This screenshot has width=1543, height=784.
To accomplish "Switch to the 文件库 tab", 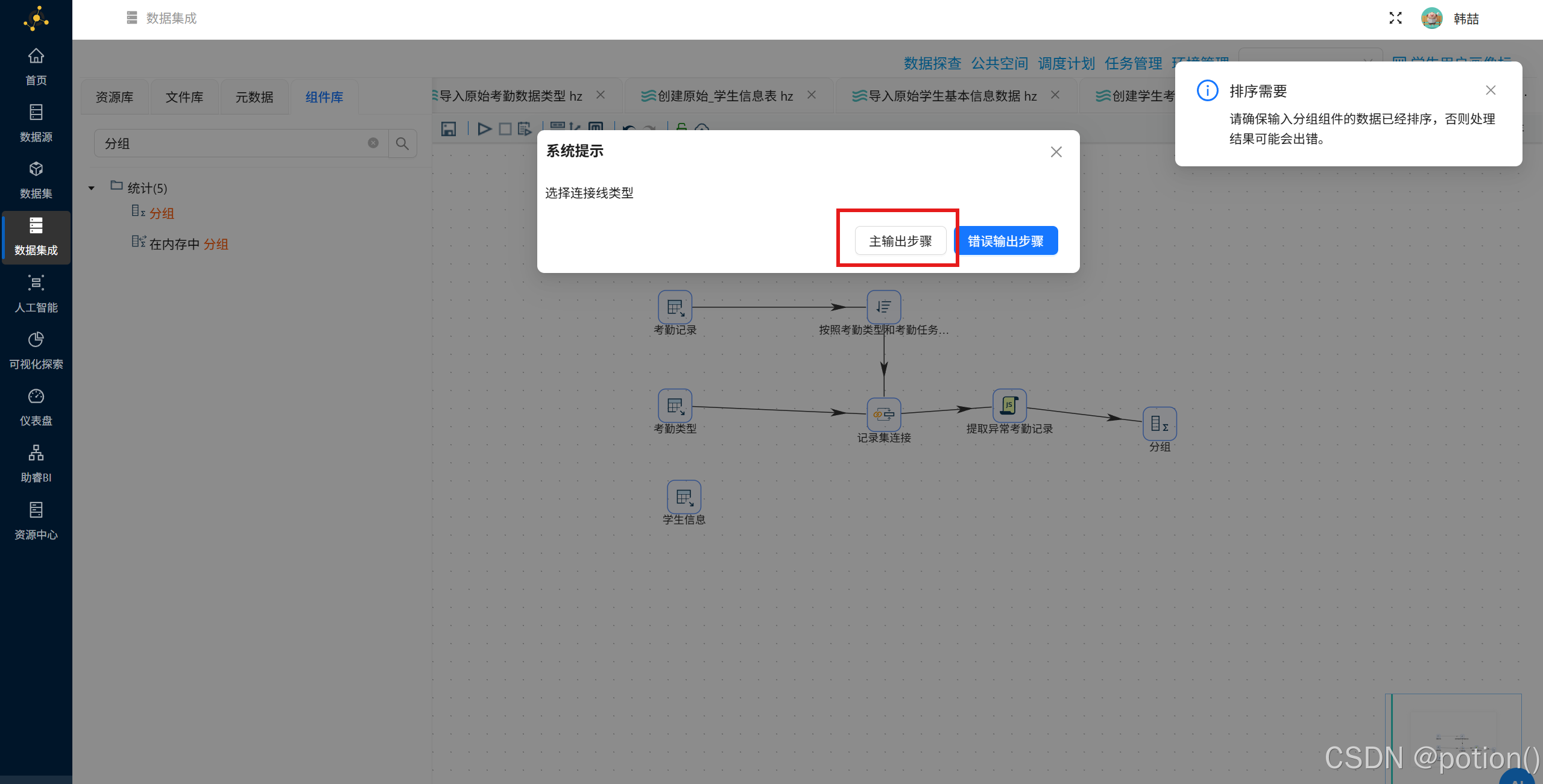I will coord(185,97).
